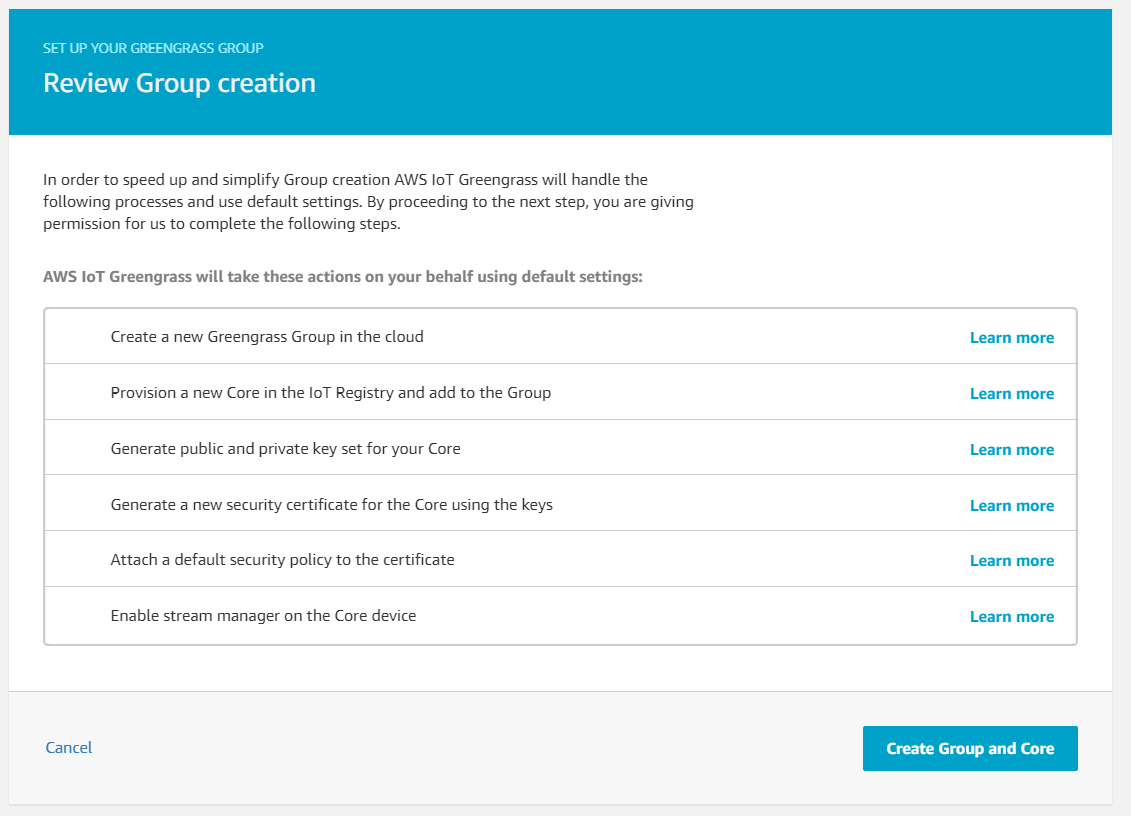Click the Create Group and Core button
The width and height of the screenshot is (1131, 816).
pyautogui.click(x=969, y=748)
